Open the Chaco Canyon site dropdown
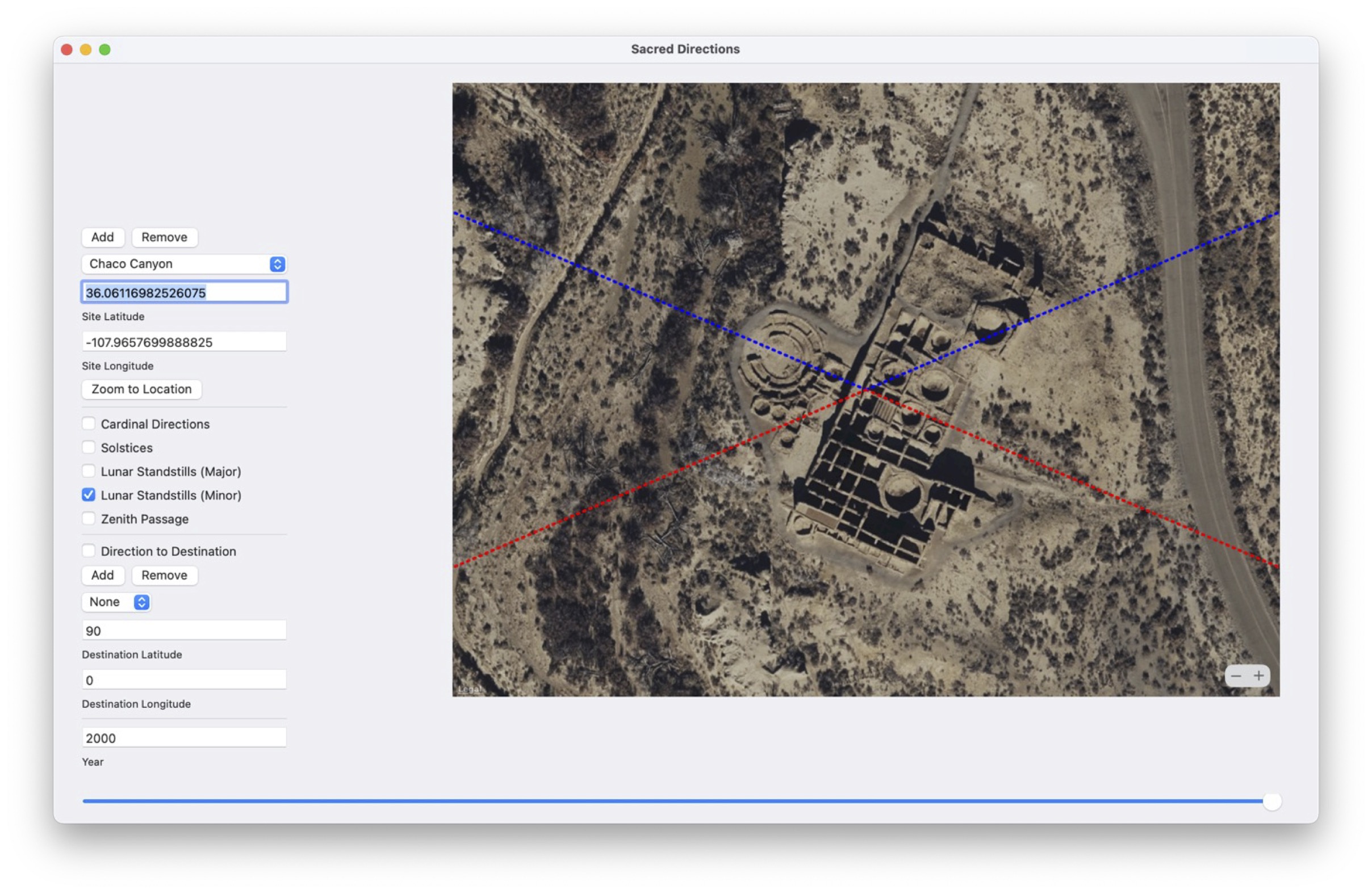 (184, 264)
